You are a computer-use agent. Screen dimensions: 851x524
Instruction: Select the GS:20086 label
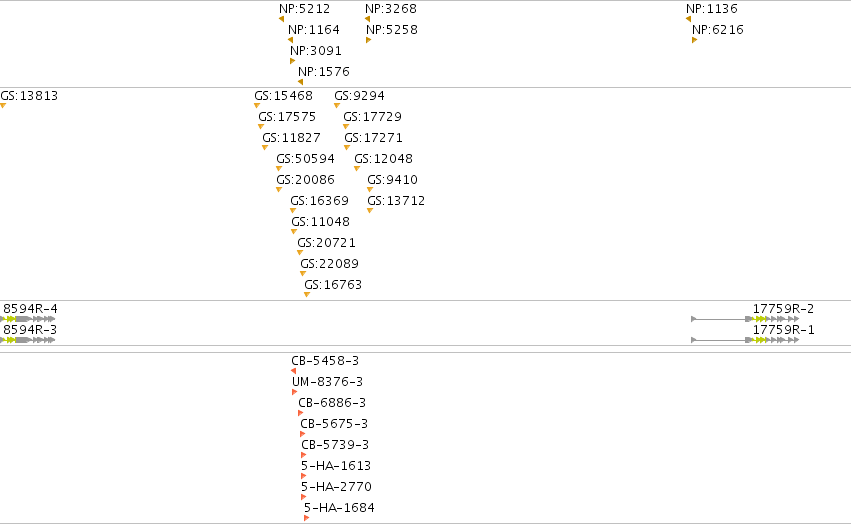pyautogui.click(x=306, y=180)
